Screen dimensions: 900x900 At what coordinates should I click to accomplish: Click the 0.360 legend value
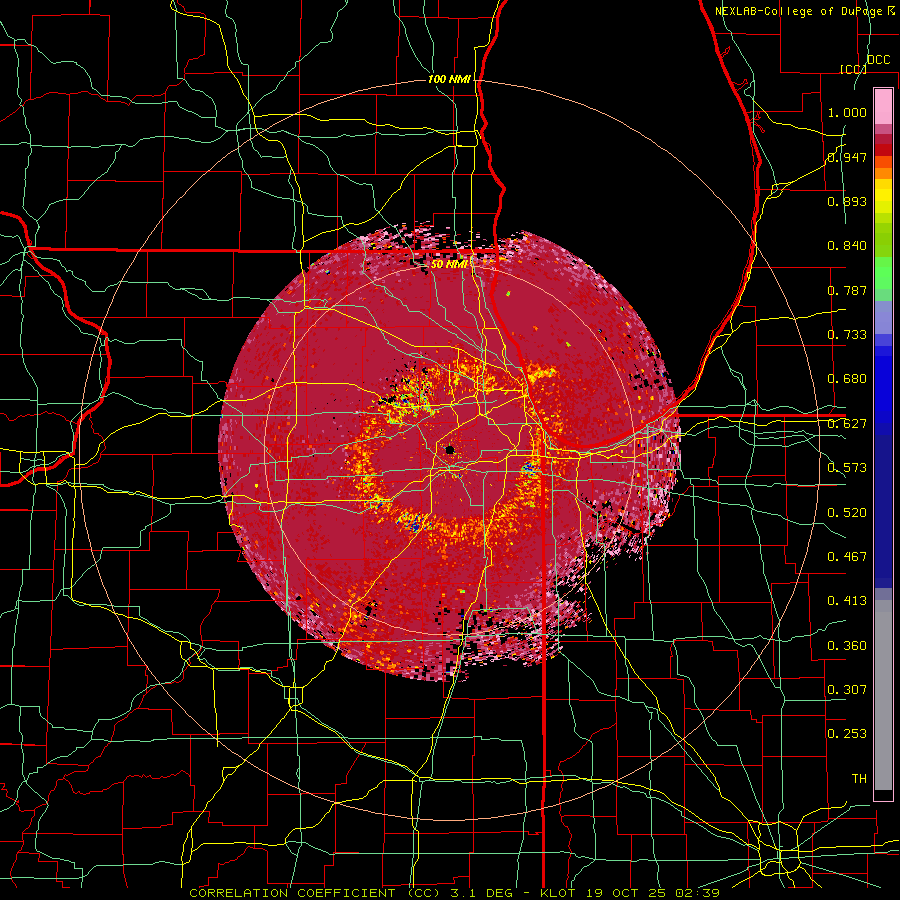pyautogui.click(x=847, y=646)
